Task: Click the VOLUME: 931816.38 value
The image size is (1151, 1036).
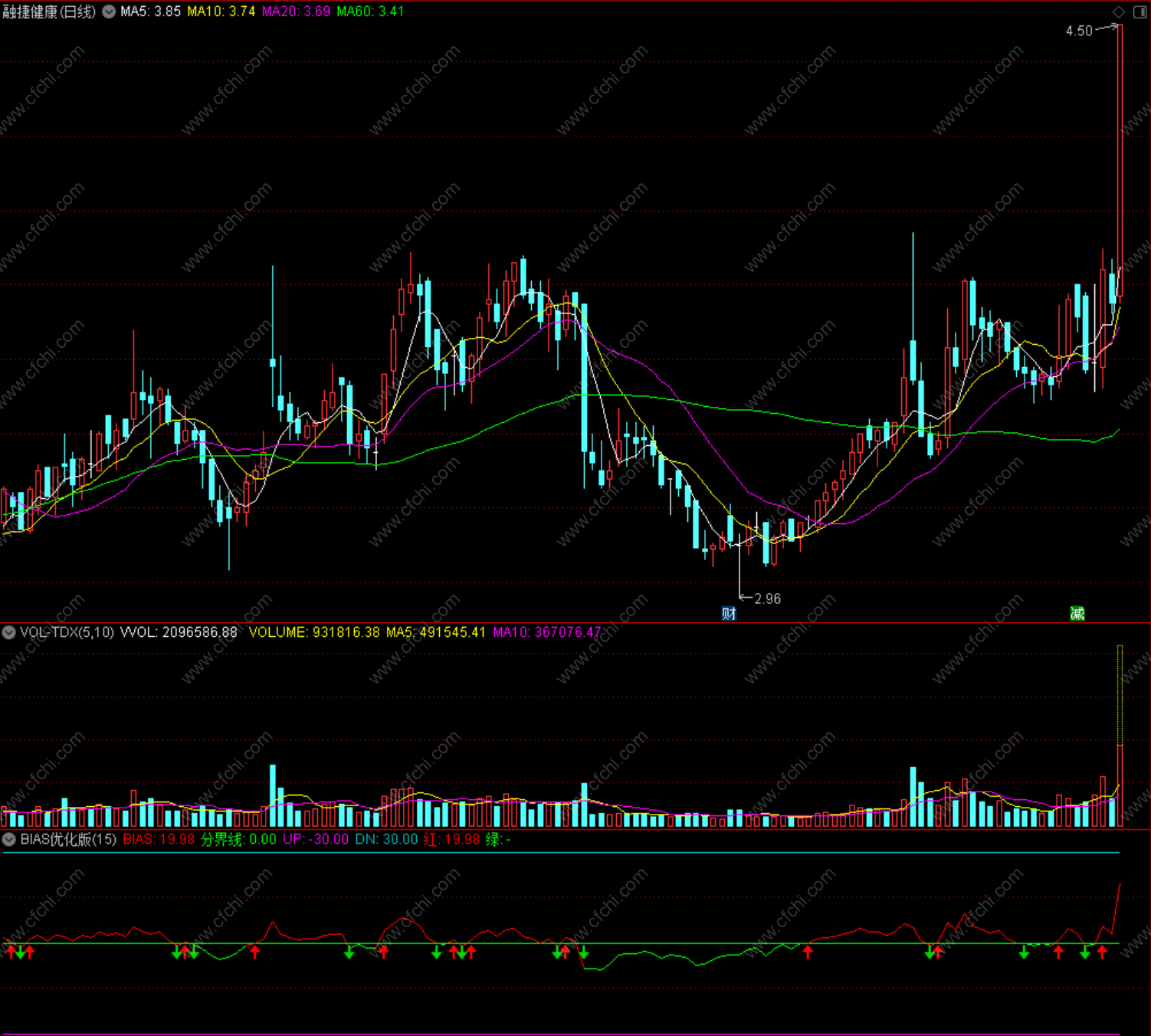Action: pyautogui.click(x=314, y=632)
